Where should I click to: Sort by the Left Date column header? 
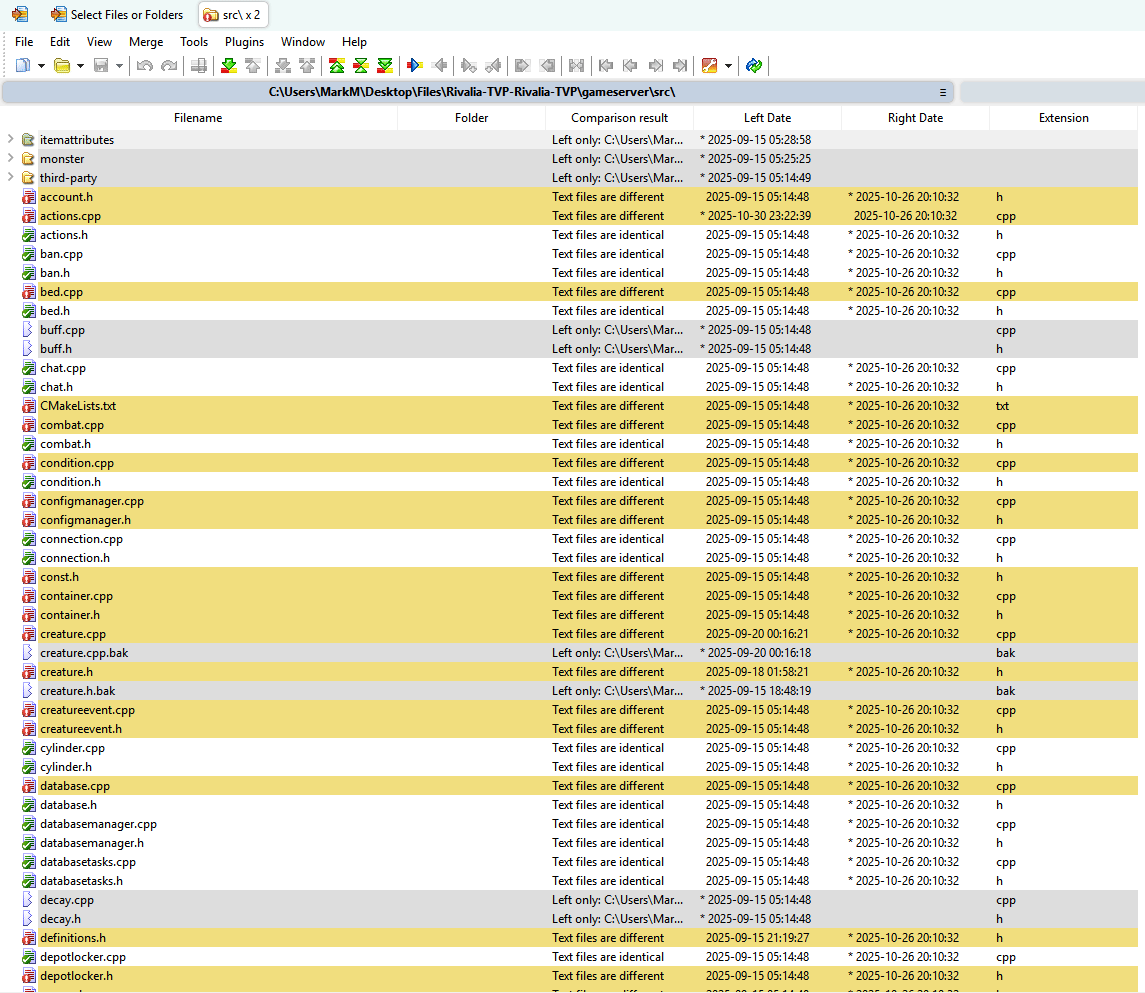pyautogui.click(x=767, y=118)
